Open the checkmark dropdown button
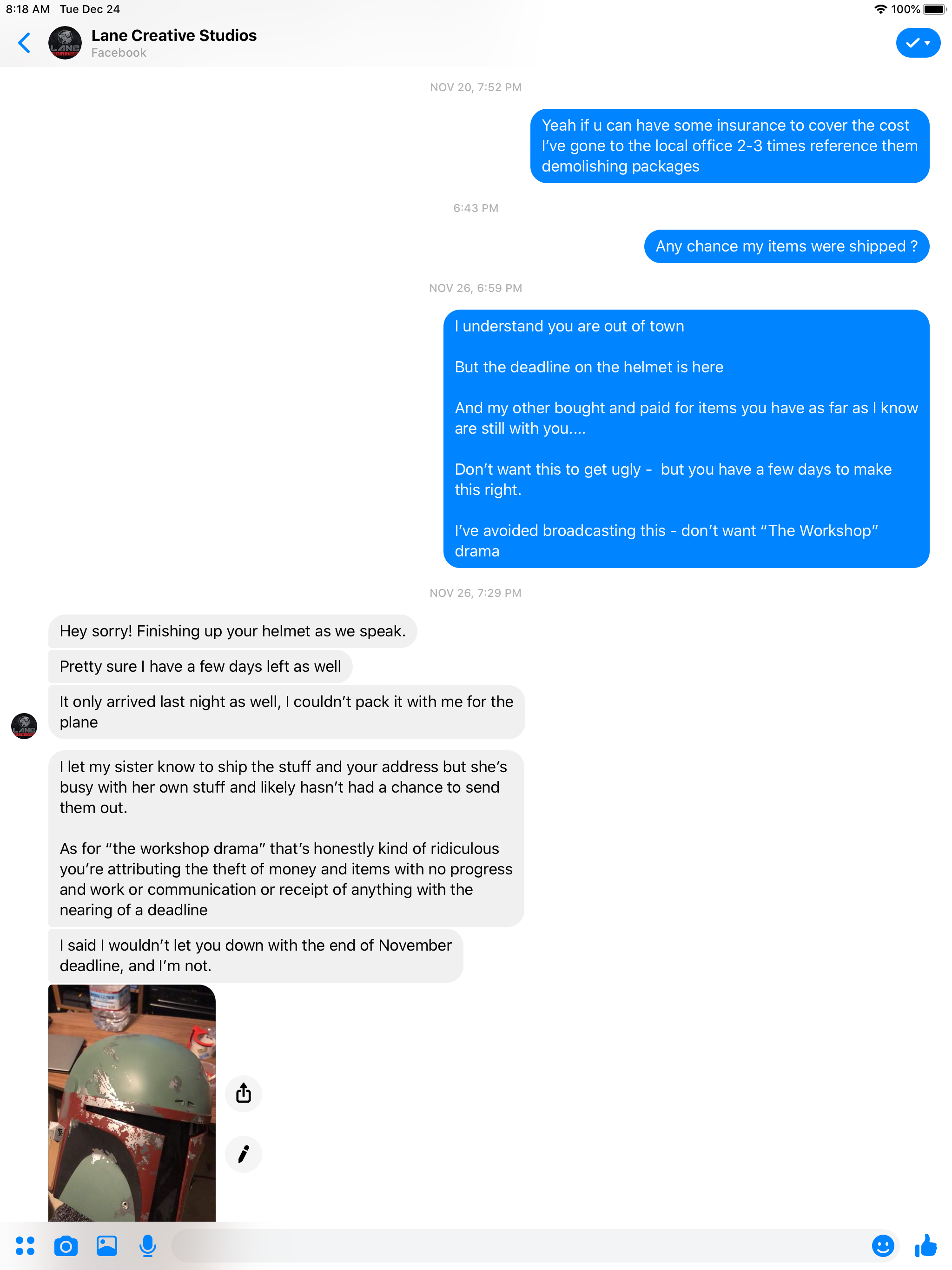This screenshot has height=1270, width=952. [918, 43]
